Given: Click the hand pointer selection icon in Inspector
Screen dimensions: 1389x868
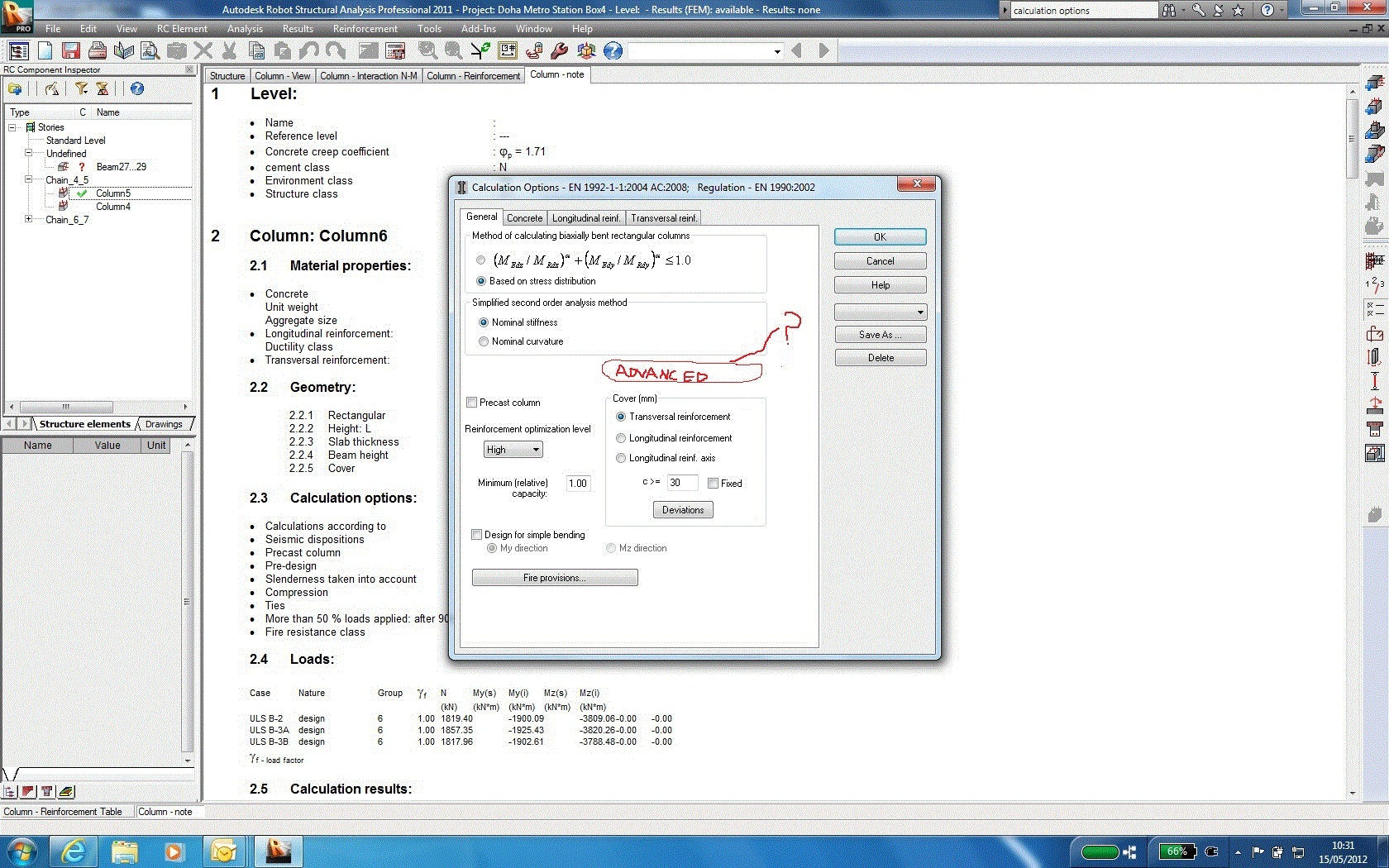Looking at the screenshot, I should tap(52, 88).
